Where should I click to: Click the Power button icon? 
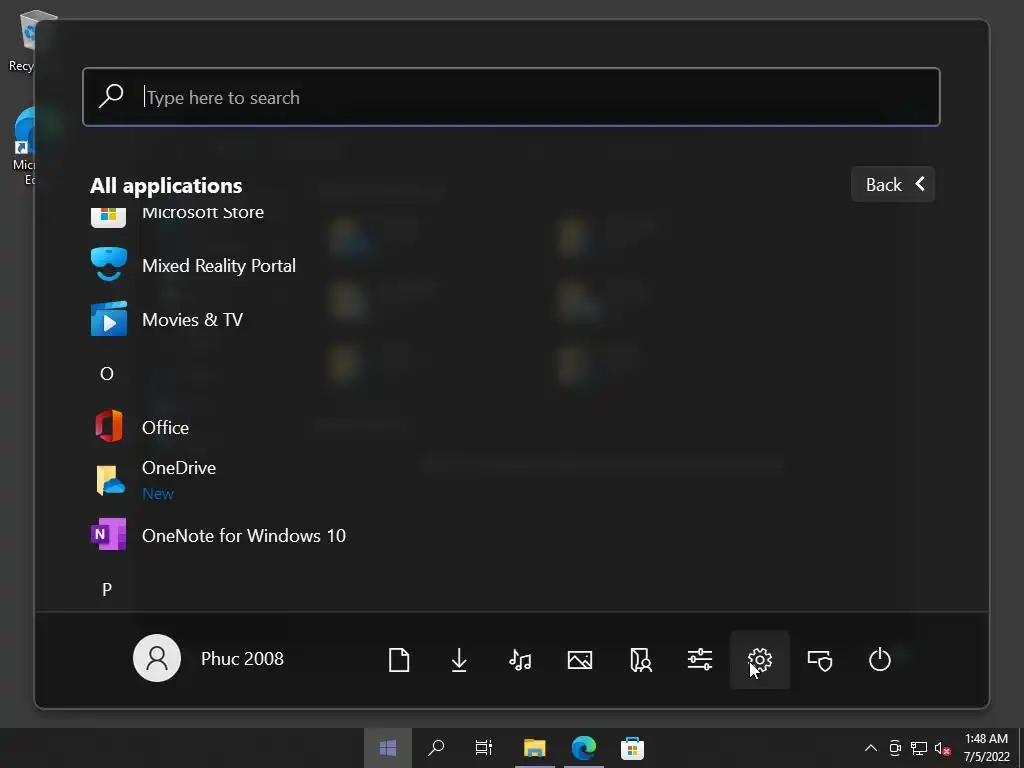(x=880, y=660)
